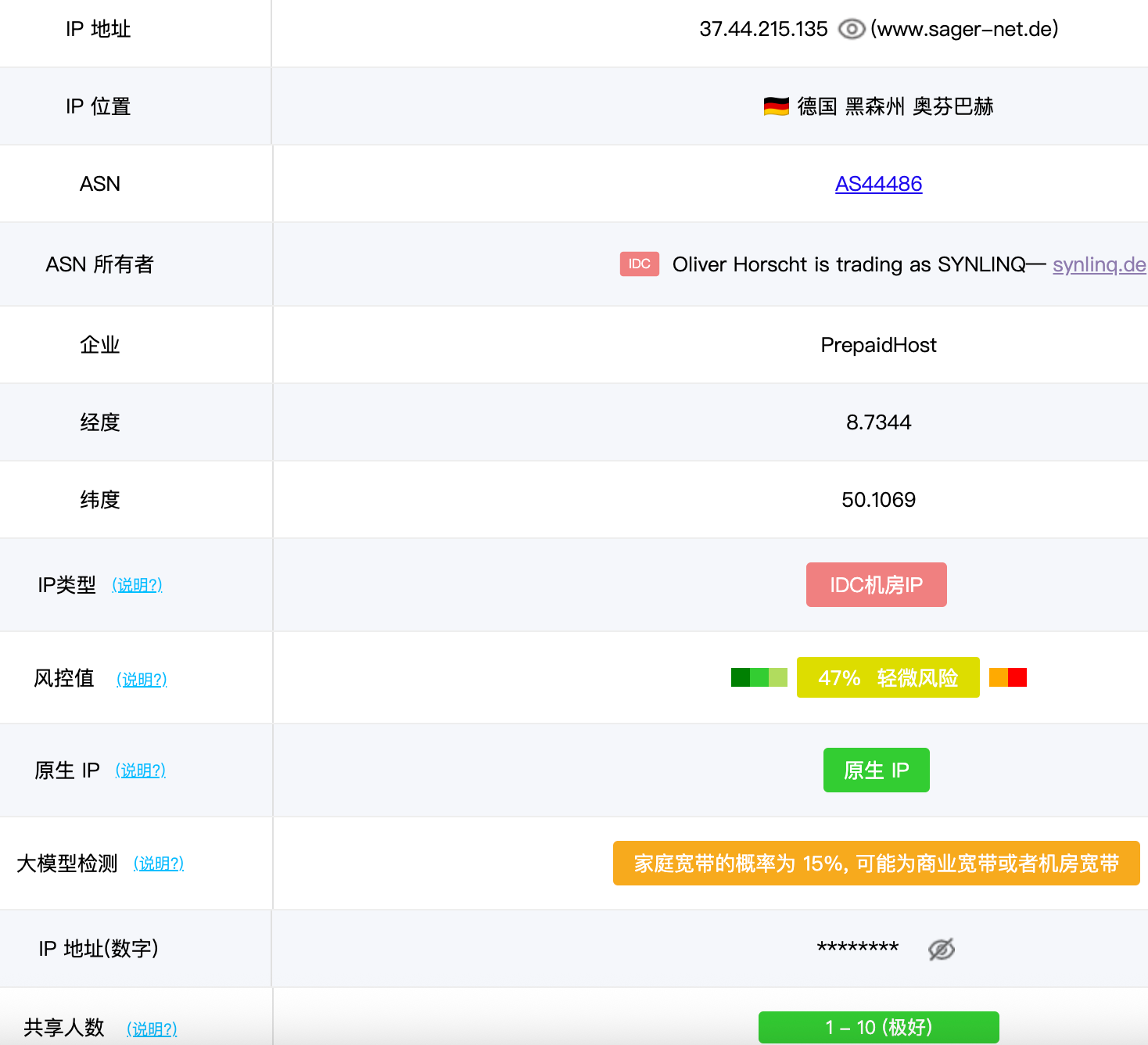Screen dimensions: 1148x1045
Task: Click the www.sager-net.de hostname text
Action: 964,30
